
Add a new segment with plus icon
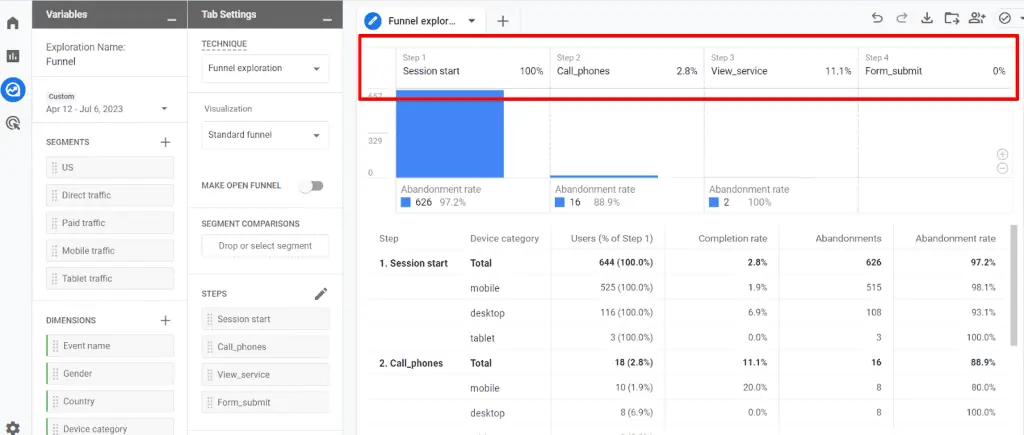(x=166, y=142)
